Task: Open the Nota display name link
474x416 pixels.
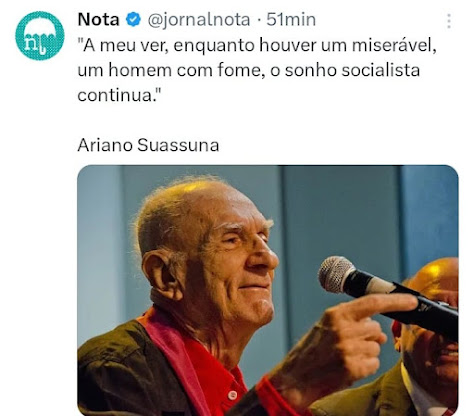Action: [98, 20]
